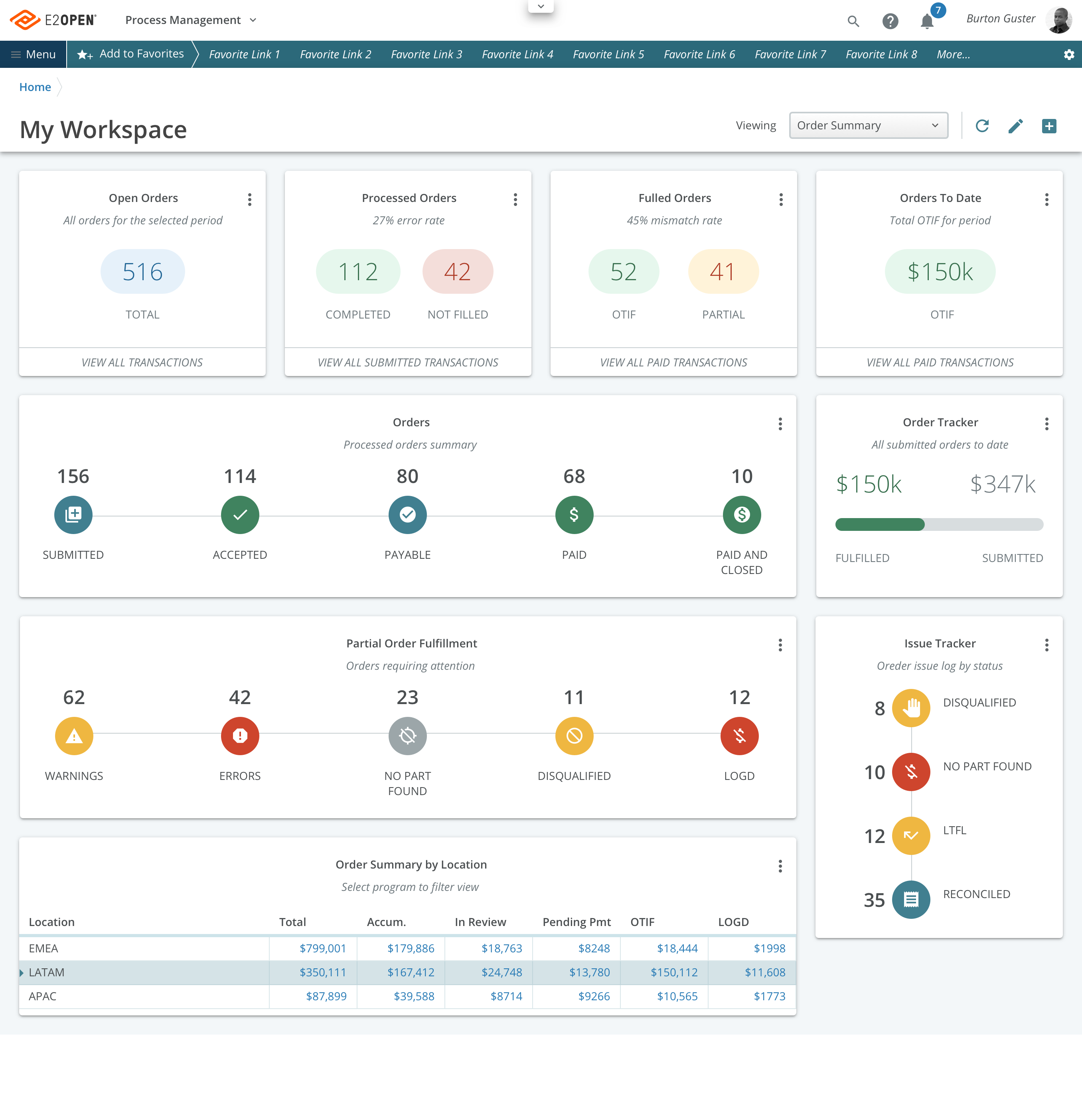The width and height of the screenshot is (1082, 1120).
Task: Open the Viewing Order Summary dropdown
Action: point(868,126)
